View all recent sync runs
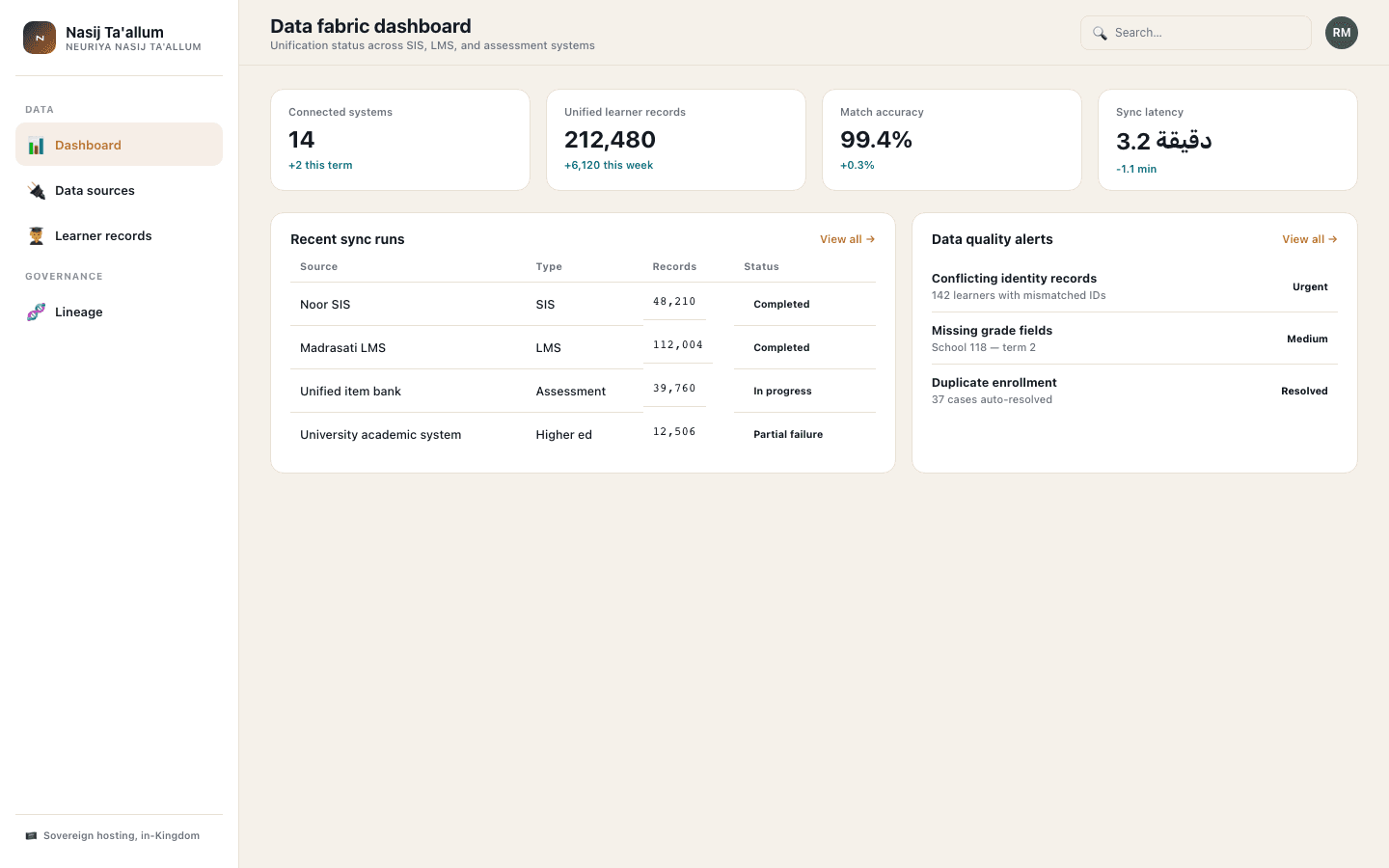The image size is (1389, 868). tap(847, 239)
